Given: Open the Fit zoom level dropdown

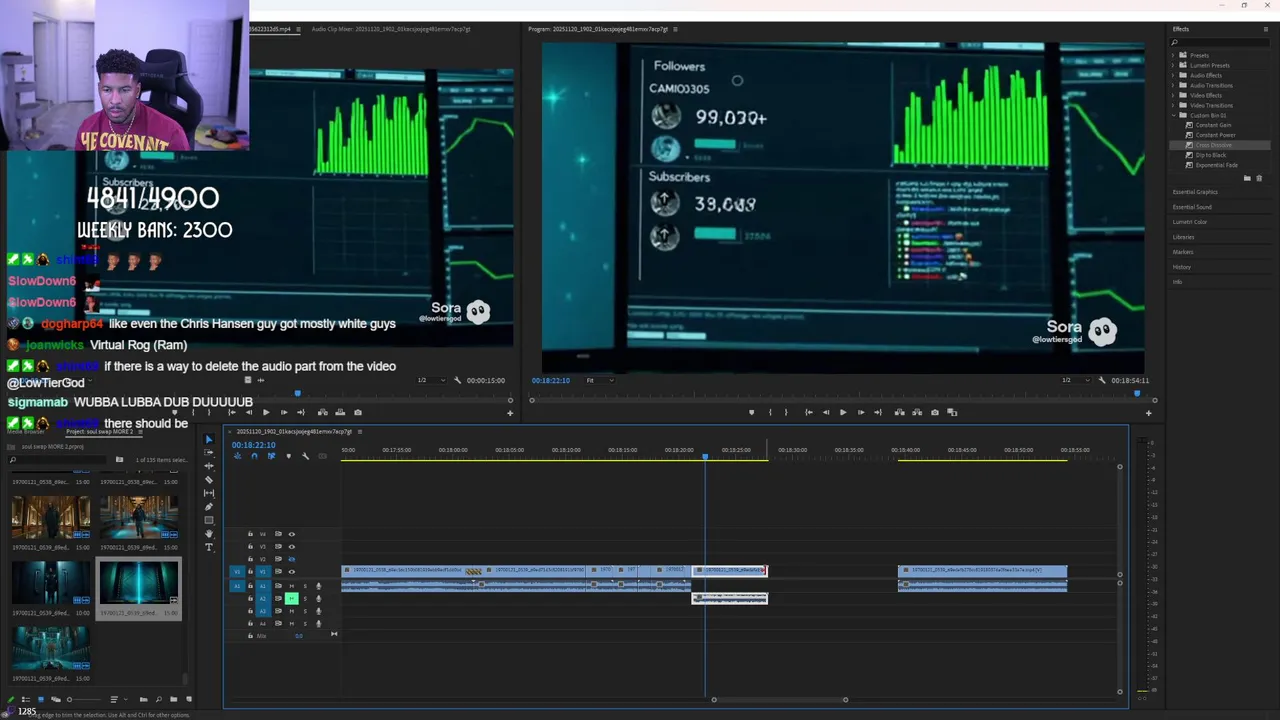Looking at the screenshot, I should tap(598, 380).
